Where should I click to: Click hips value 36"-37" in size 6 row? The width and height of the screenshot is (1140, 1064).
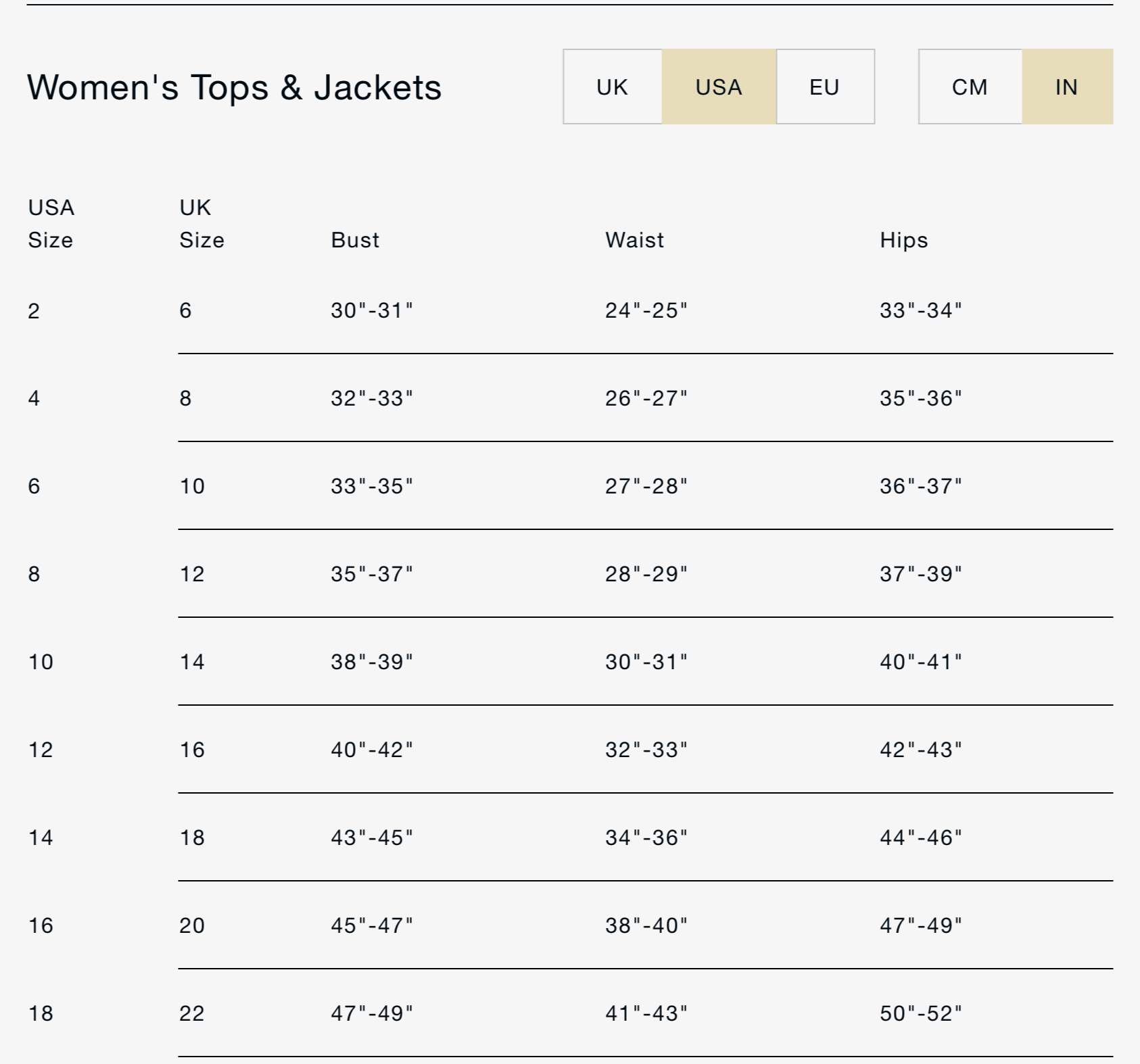(920, 486)
